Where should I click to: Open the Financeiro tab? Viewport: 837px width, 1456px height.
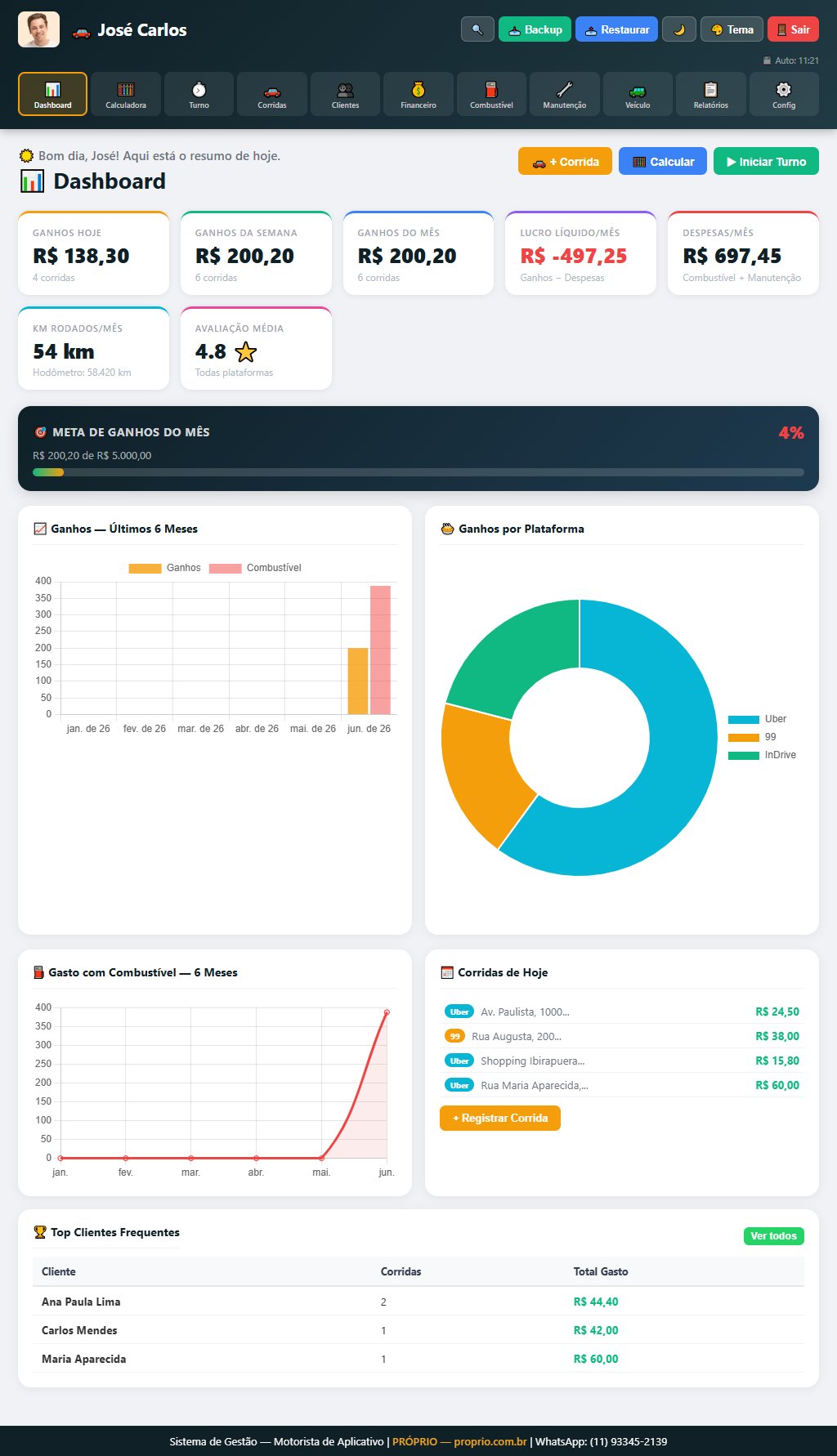click(418, 94)
